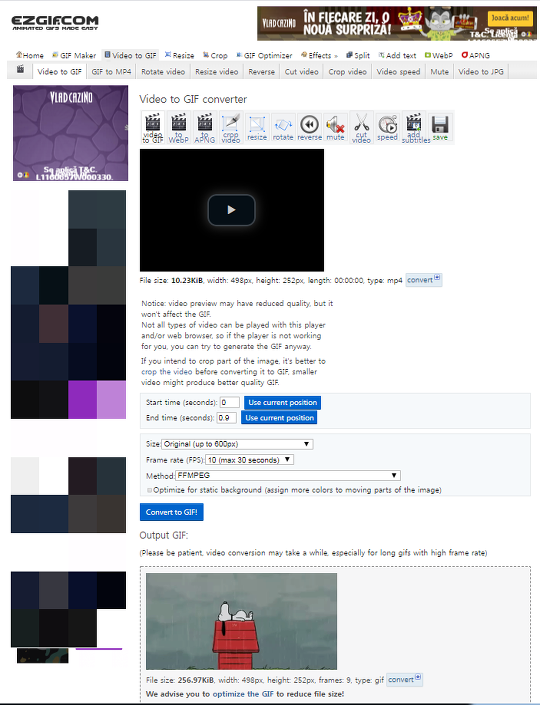This screenshot has width=540, height=705.
Task: Switch to the Cut video tab
Action: tap(301, 71)
